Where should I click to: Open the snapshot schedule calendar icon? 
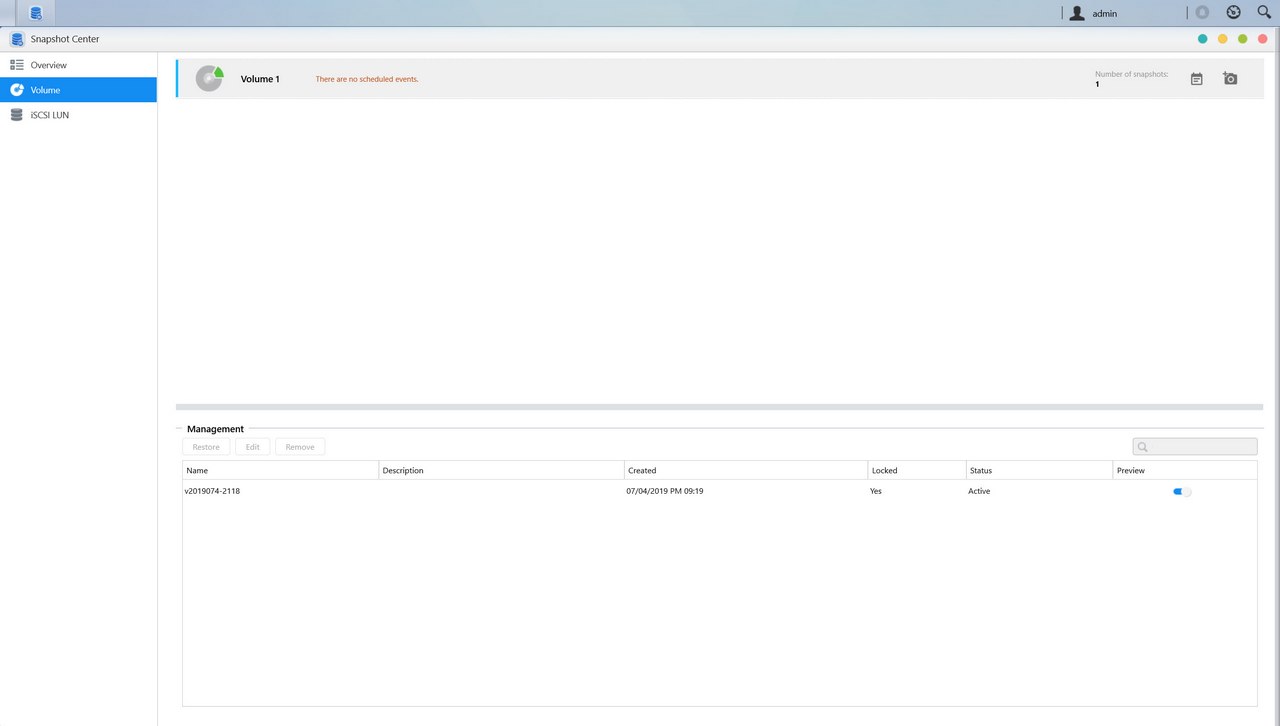[x=1196, y=79]
